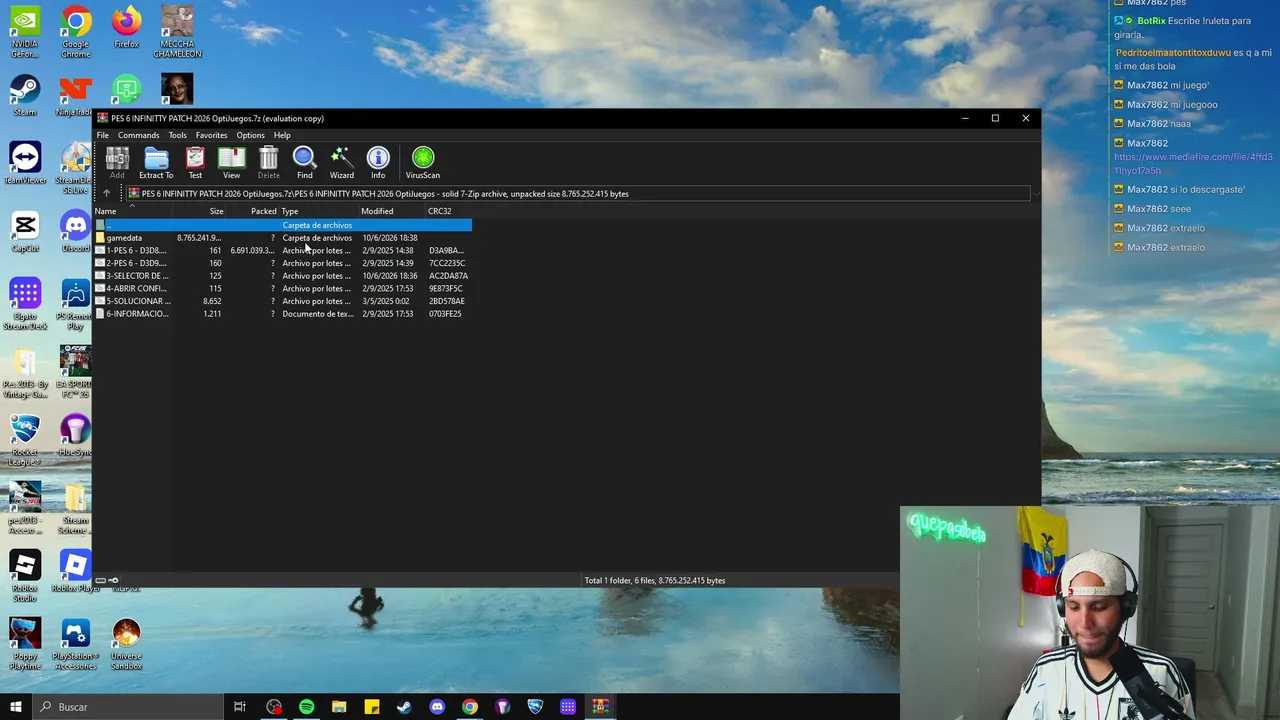Click the archive path address field
The height and width of the screenshot is (720, 1280).
point(576,193)
